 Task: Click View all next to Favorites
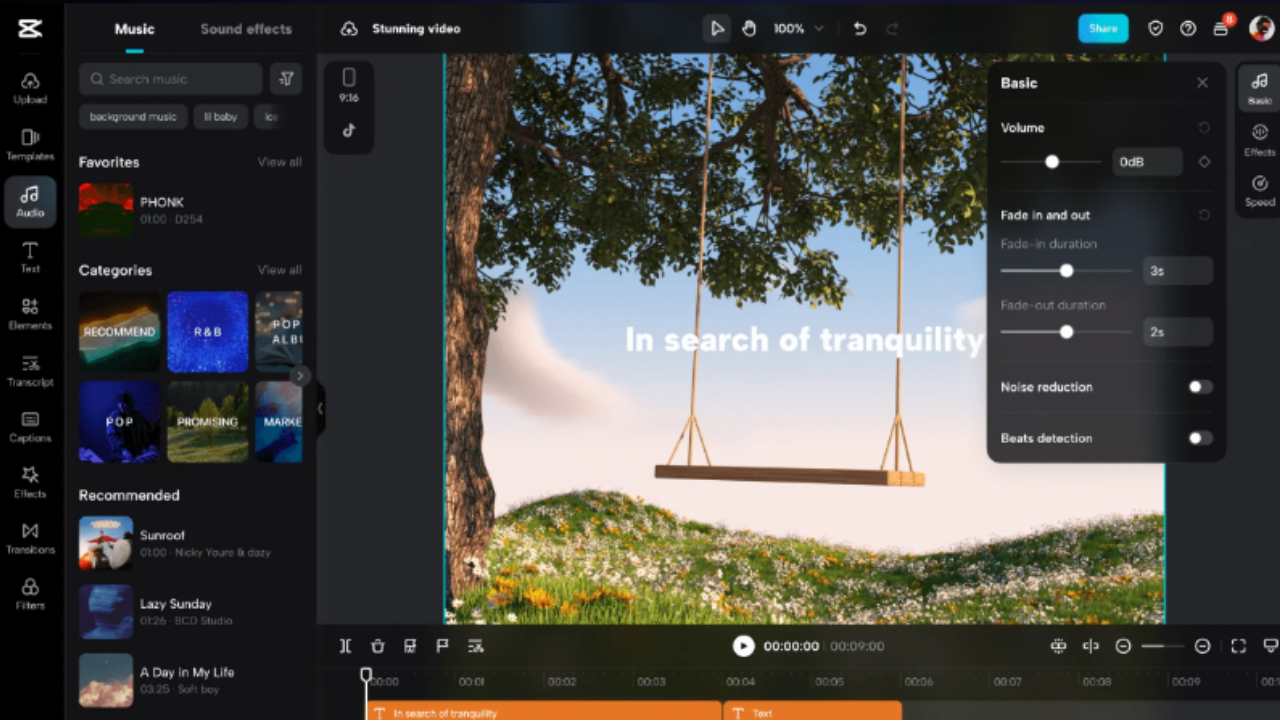pos(279,161)
